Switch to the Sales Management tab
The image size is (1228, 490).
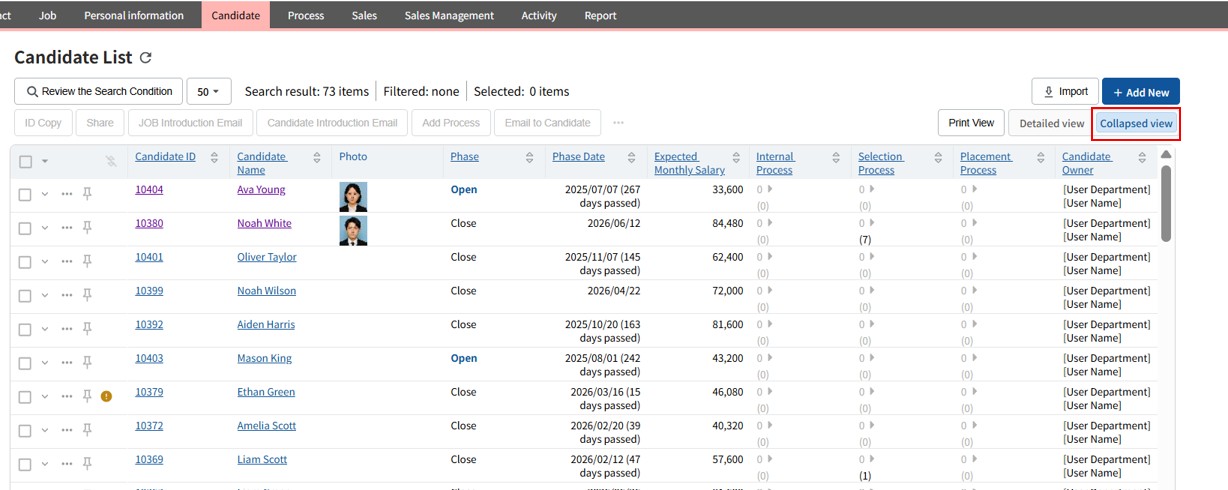point(449,15)
